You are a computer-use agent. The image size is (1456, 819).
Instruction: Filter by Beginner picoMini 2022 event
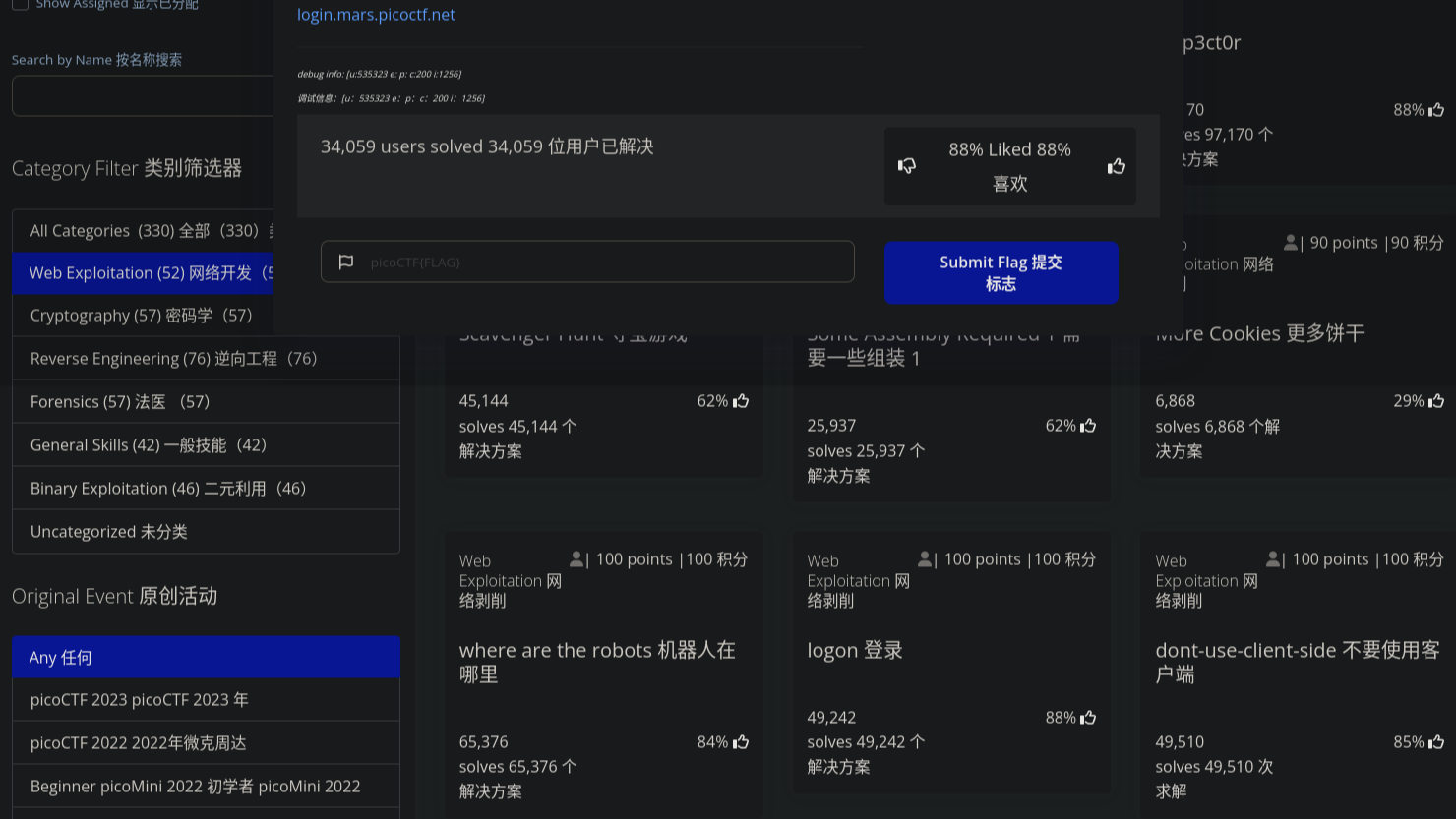(206, 786)
